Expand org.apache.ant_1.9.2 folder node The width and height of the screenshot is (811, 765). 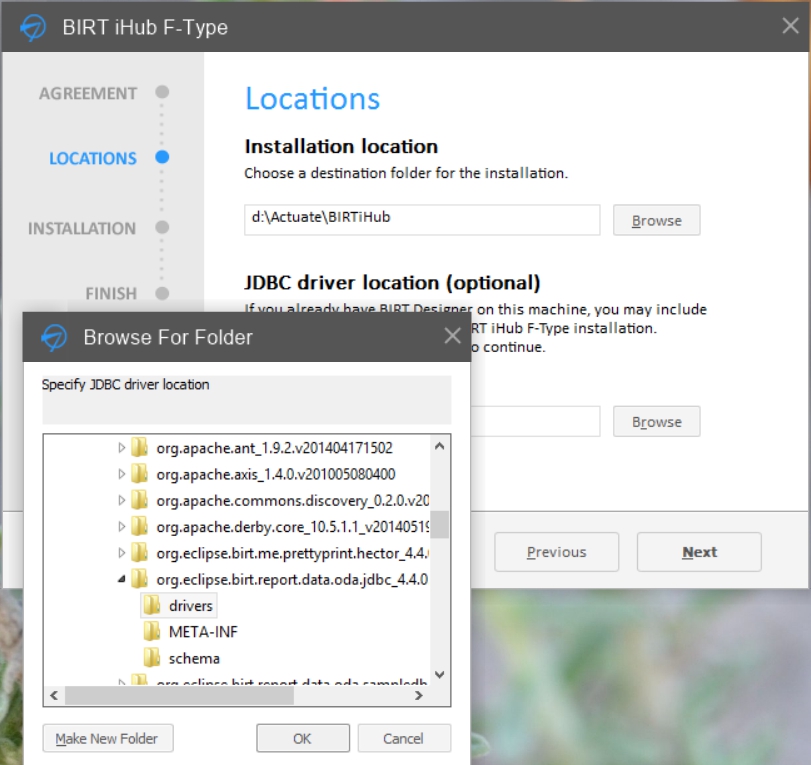[122, 447]
